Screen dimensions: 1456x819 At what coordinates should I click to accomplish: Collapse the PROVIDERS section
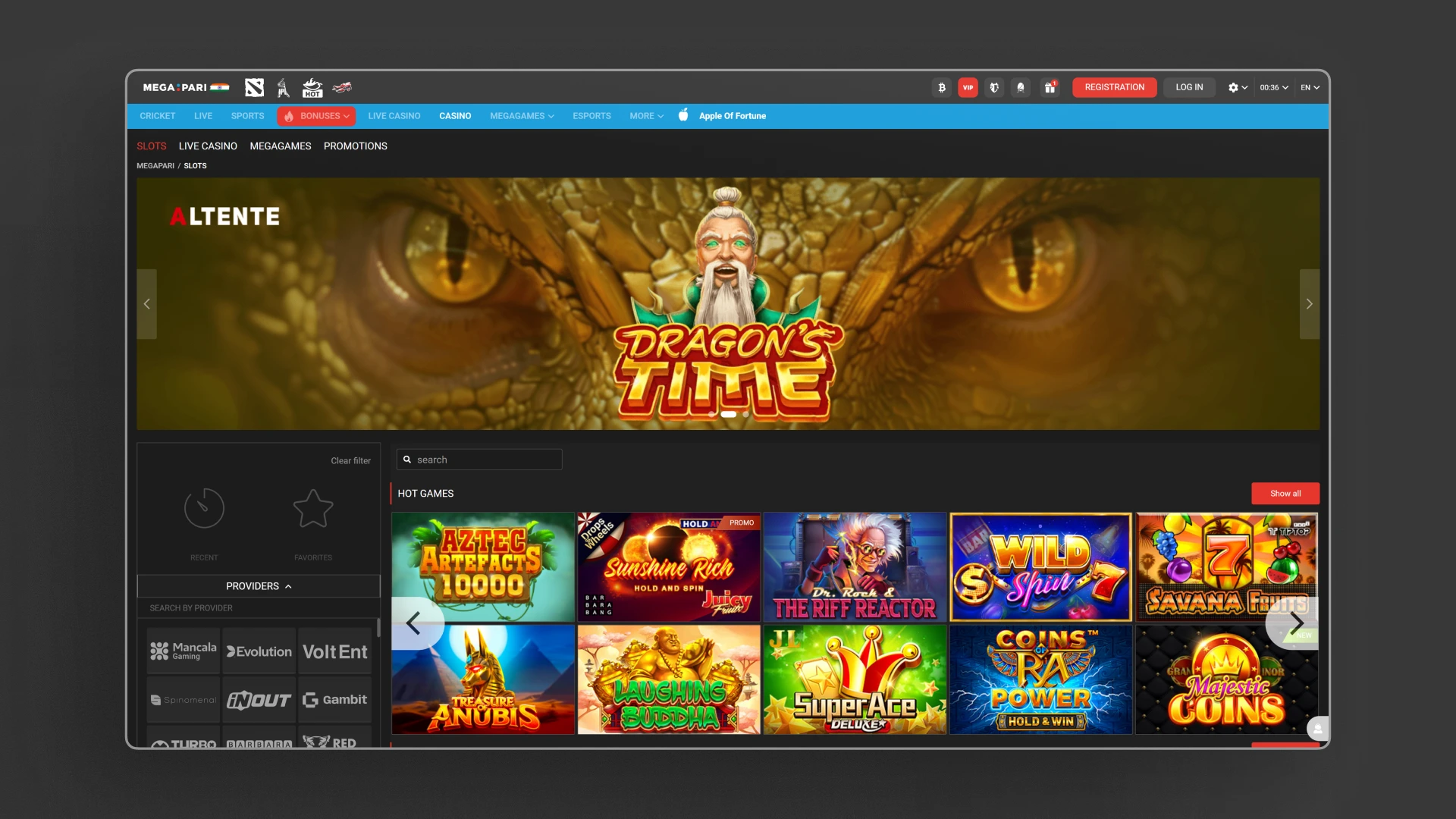pos(259,586)
